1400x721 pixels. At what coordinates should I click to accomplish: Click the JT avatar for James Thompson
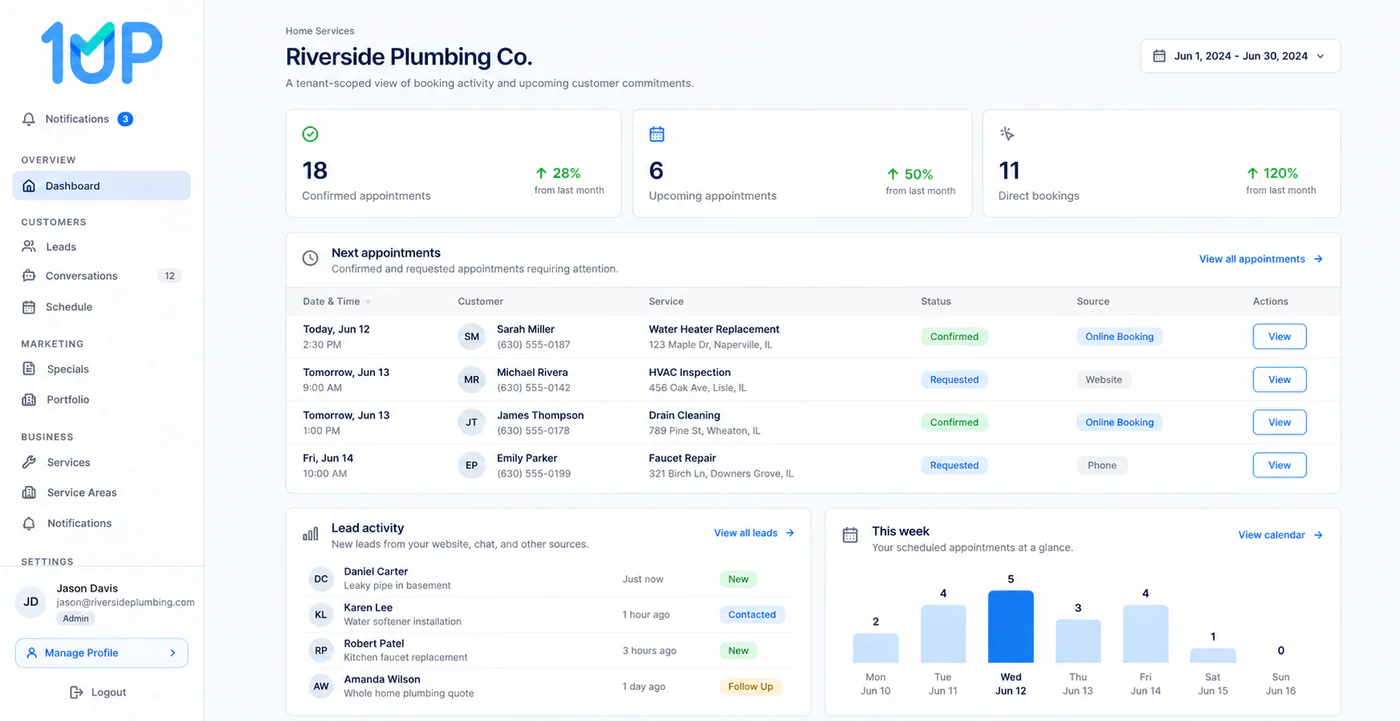point(472,423)
